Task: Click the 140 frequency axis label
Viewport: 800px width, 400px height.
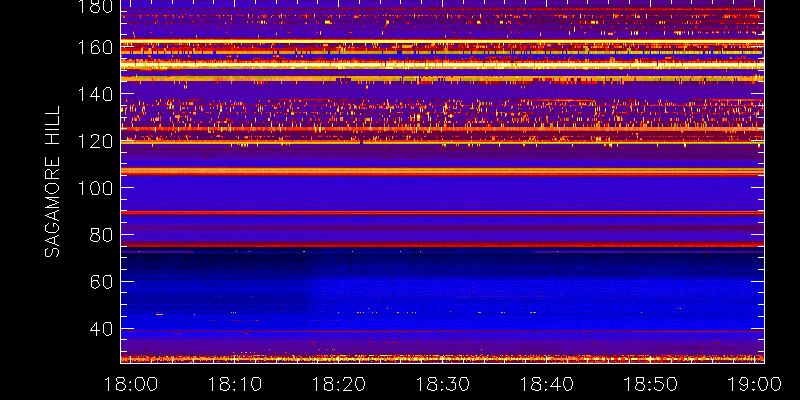Action: tap(95, 94)
